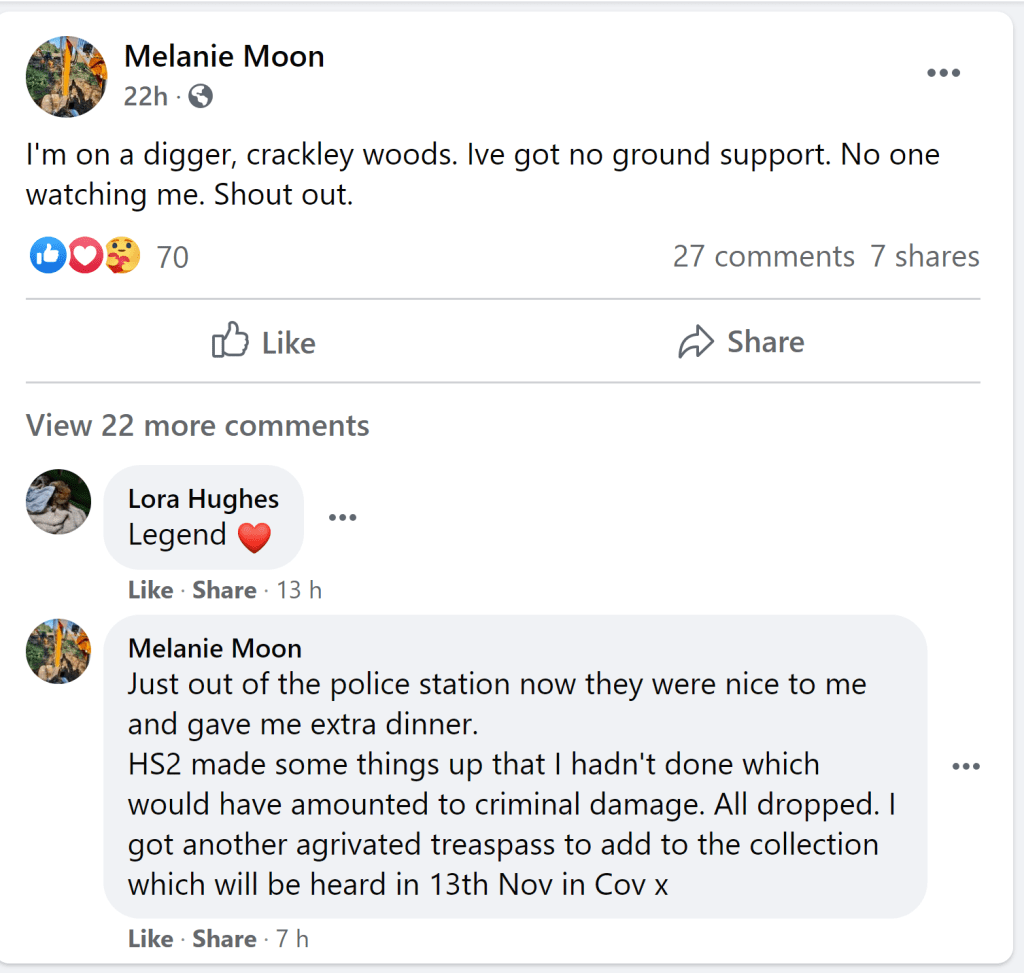Image resolution: width=1024 pixels, height=973 pixels.
Task: Click the Lora Hughes commenter name
Action: 203,498
